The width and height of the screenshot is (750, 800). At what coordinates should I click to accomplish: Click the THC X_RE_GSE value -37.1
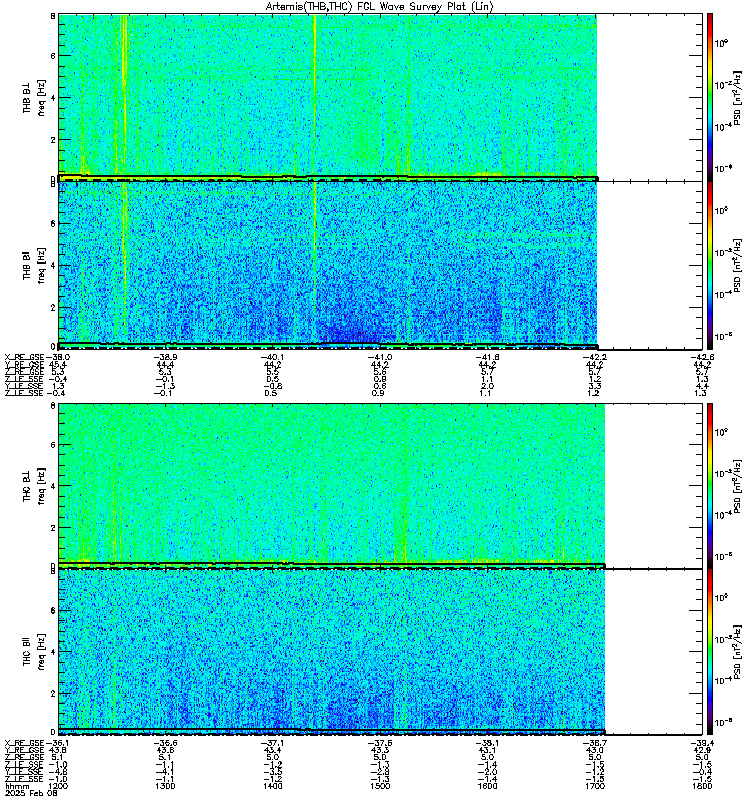click(272, 743)
